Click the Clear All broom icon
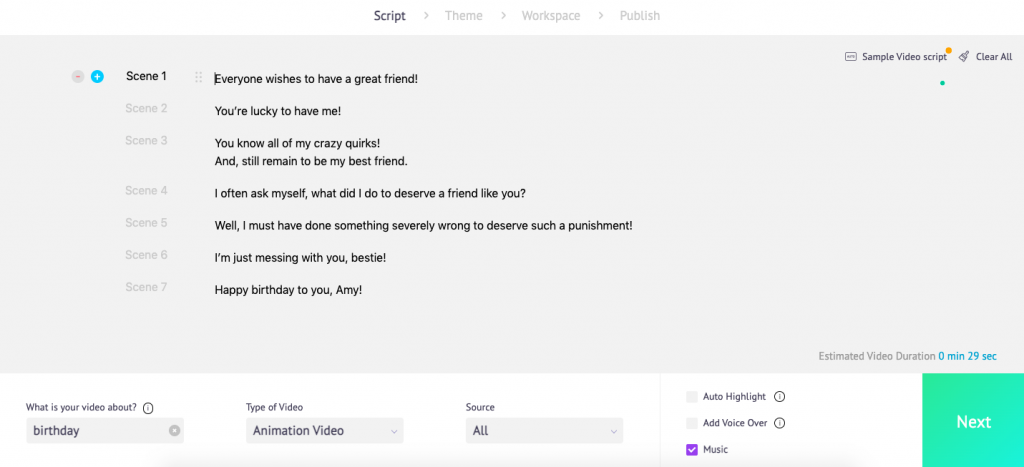Screen dimensions: 1024x467 click(964, 57)
